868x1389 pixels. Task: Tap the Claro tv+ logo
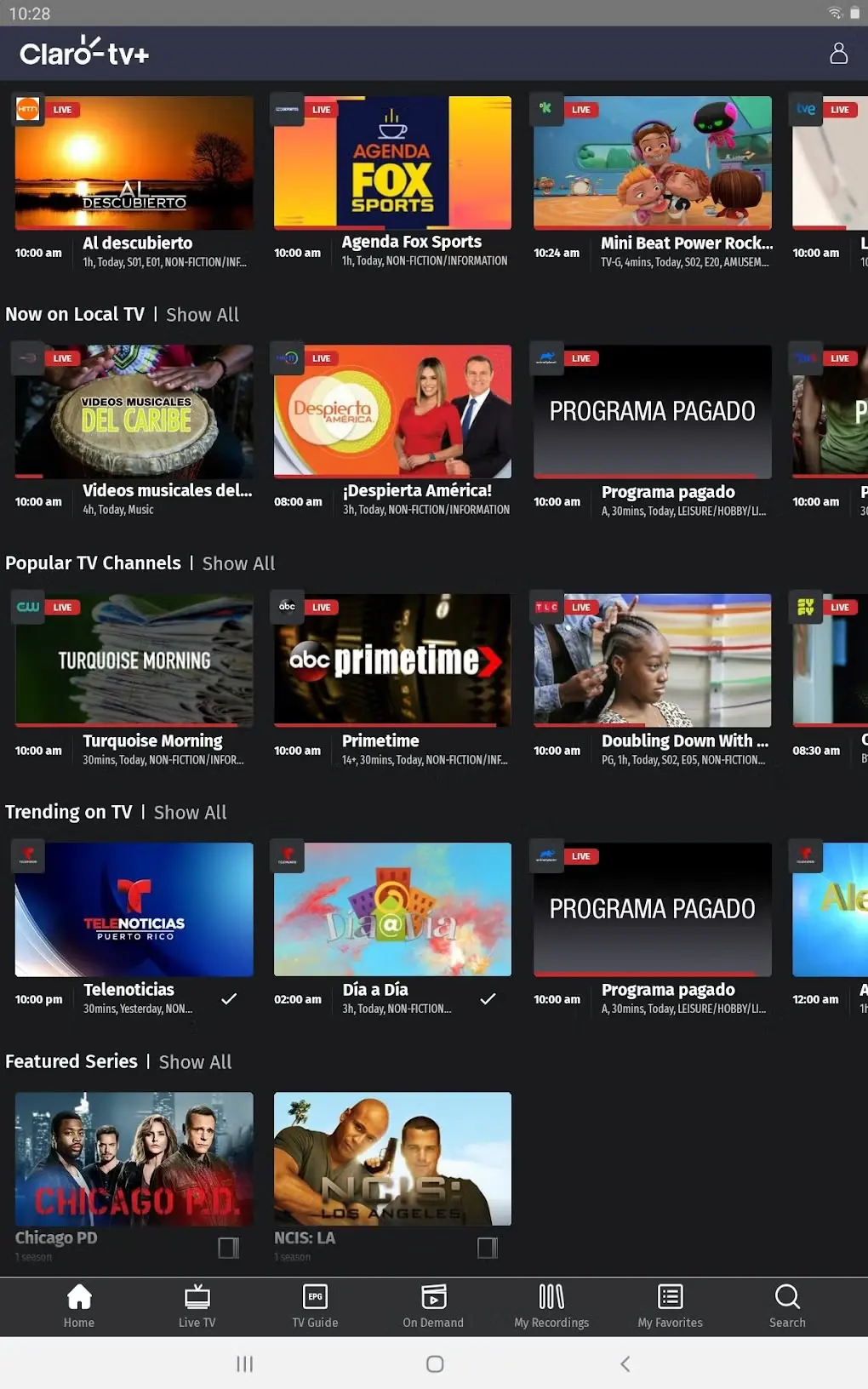tap(84, 53)
